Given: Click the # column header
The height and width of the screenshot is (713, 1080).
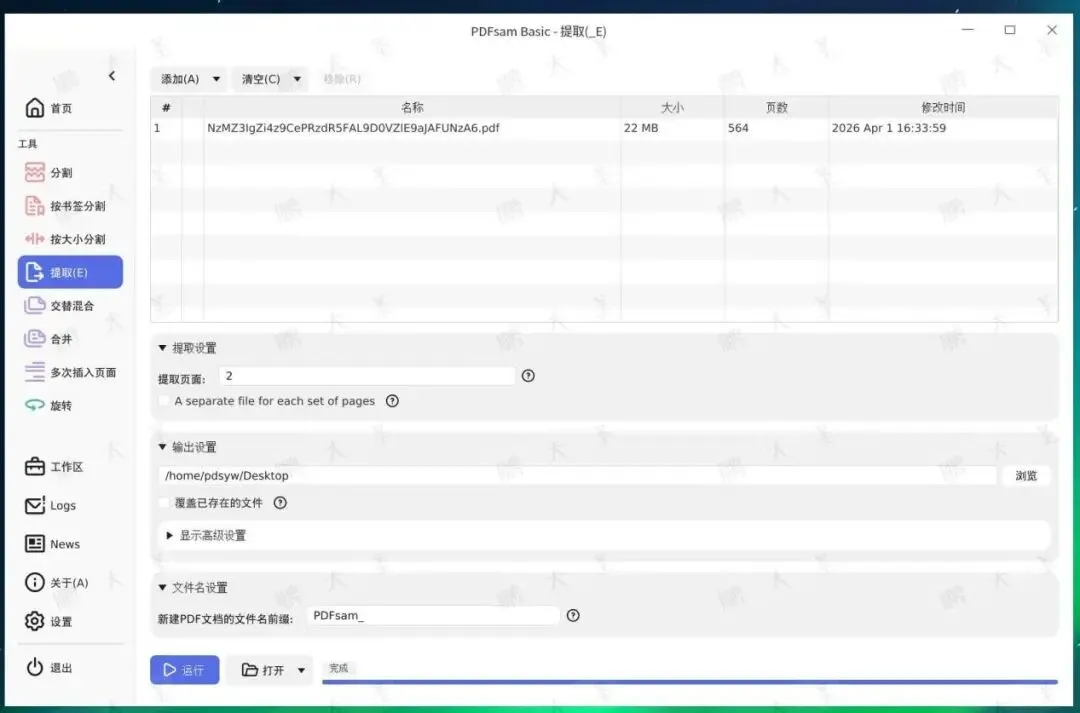Looking at the screenshot, I should coord(166,107).
